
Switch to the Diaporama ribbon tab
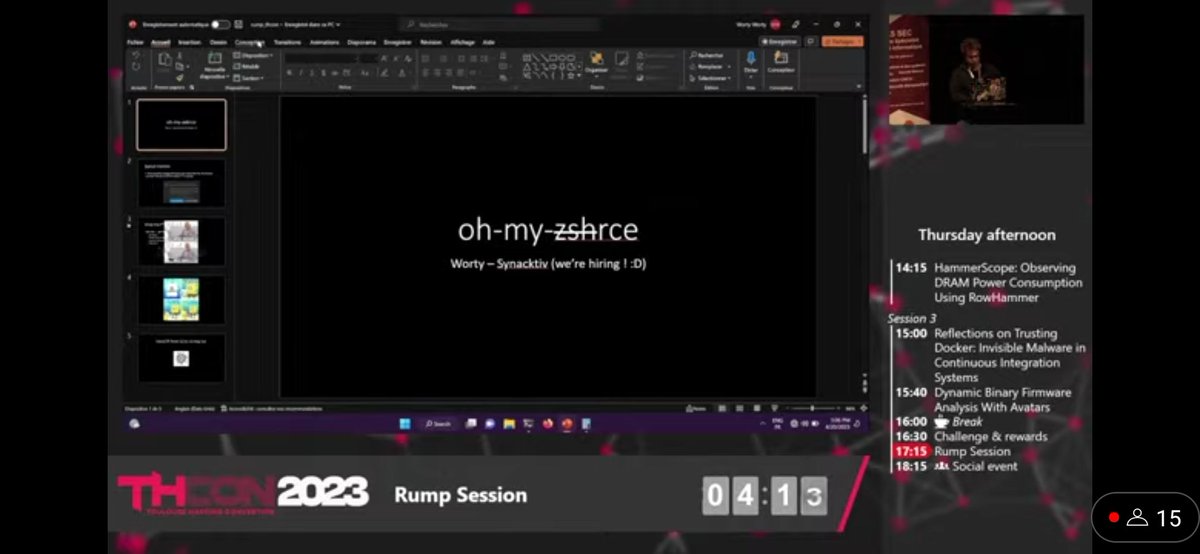[x=362, y=42]
